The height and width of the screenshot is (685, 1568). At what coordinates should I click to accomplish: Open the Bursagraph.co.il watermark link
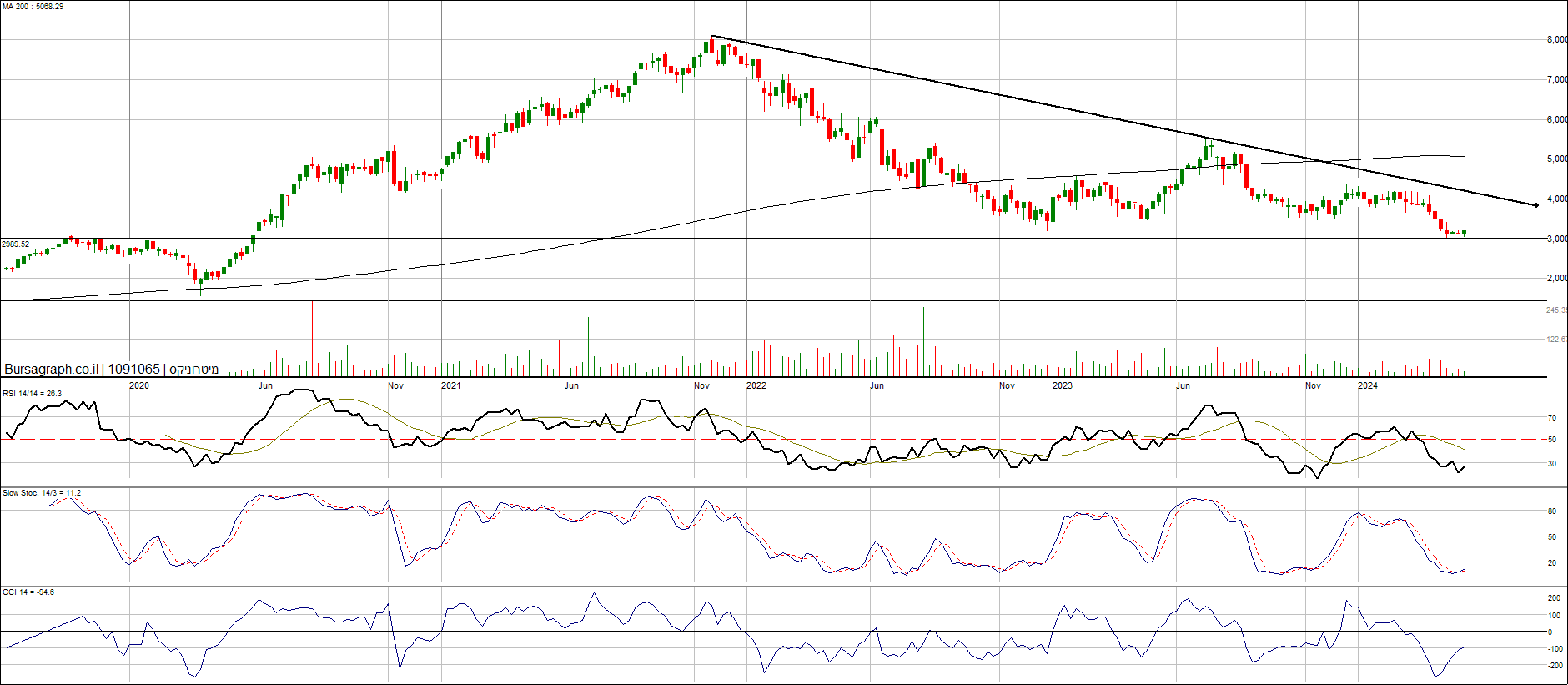pyautogui.click(x=51, y=369)
